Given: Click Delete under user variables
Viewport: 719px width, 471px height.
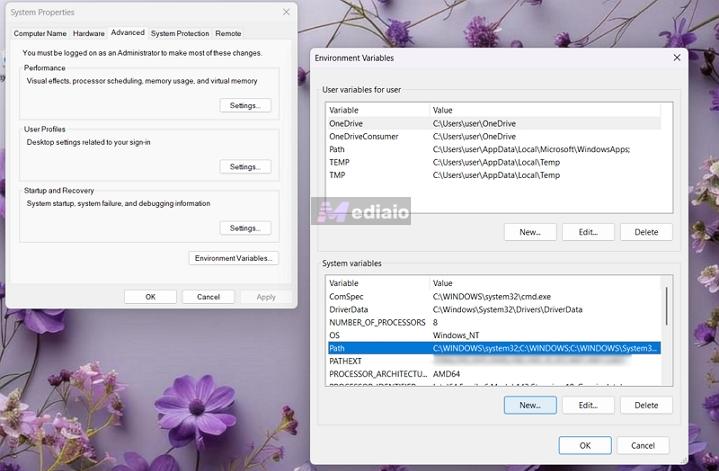Looking at the screenshot, I should [x=646, y=232].
